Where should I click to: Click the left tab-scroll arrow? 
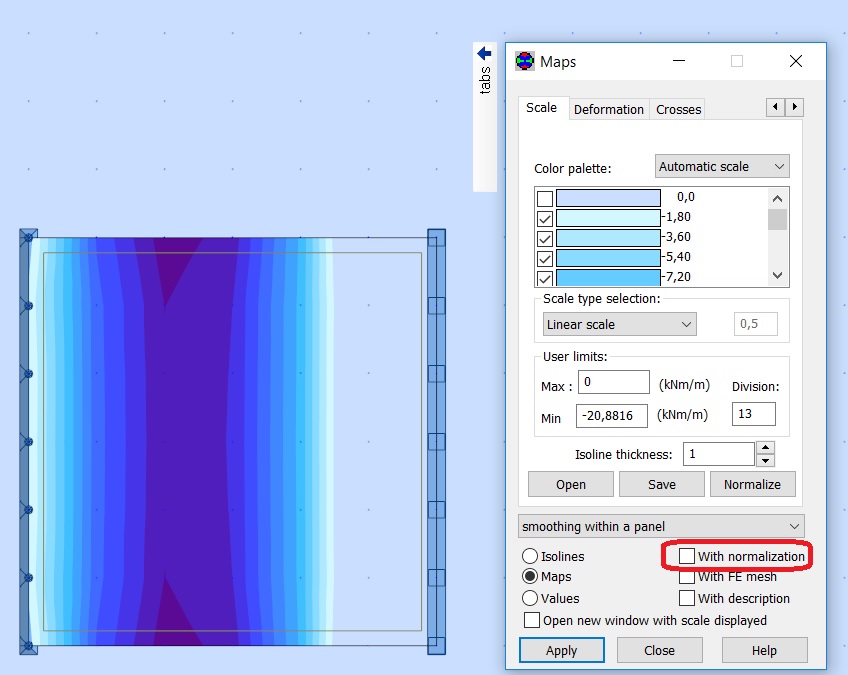tap(775, 107)
